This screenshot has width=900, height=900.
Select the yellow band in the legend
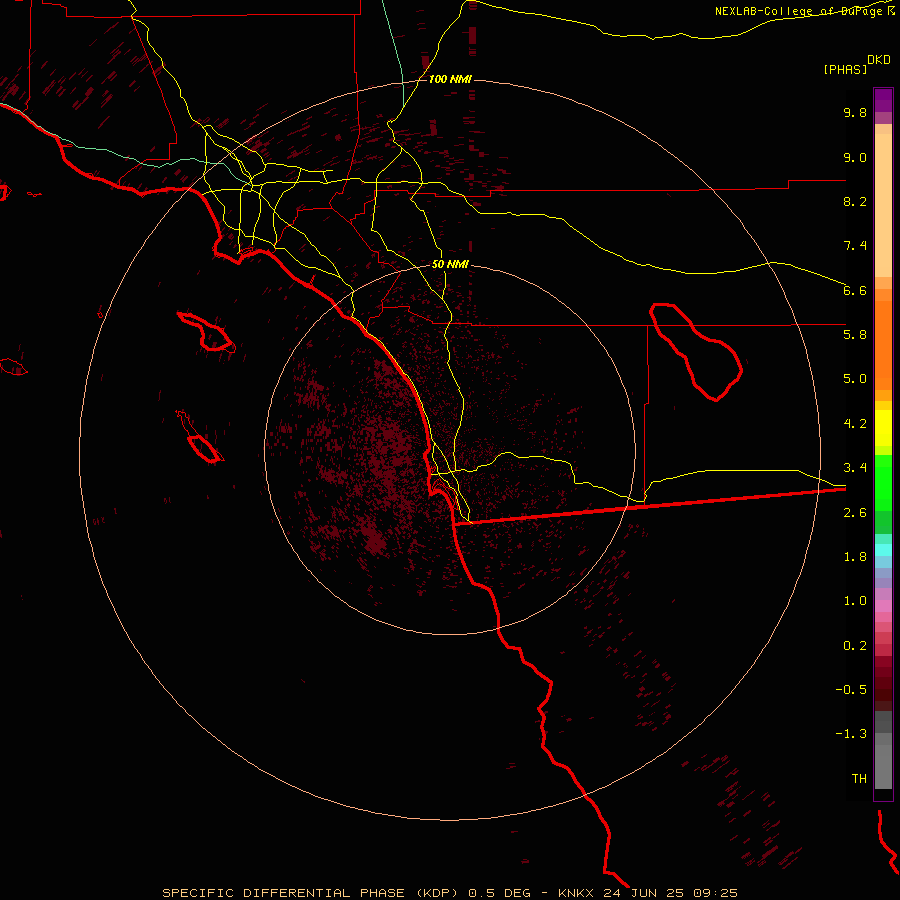tap(883, 428)
